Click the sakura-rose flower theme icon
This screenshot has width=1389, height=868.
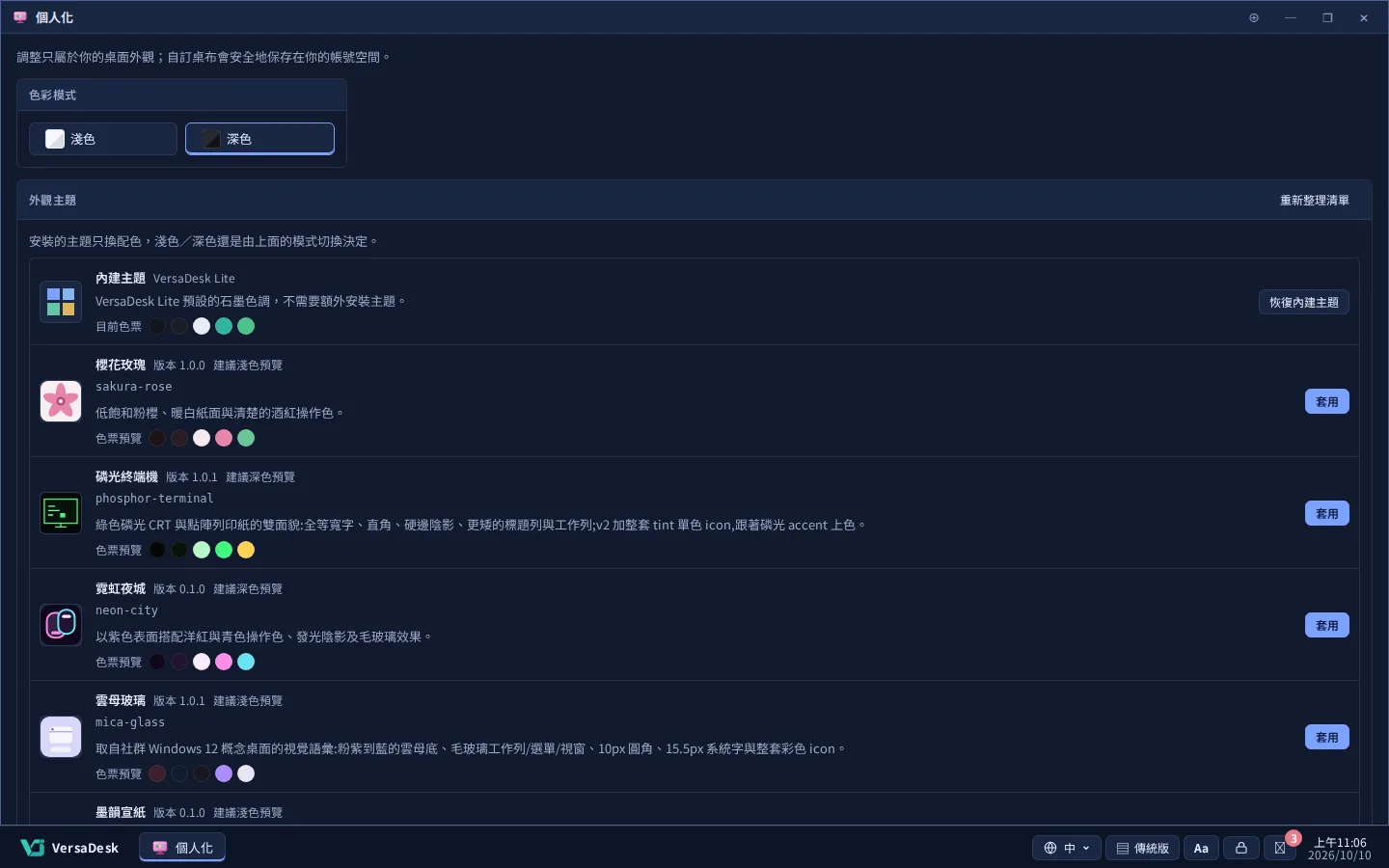pyautogui.click(x=61, y=401)
